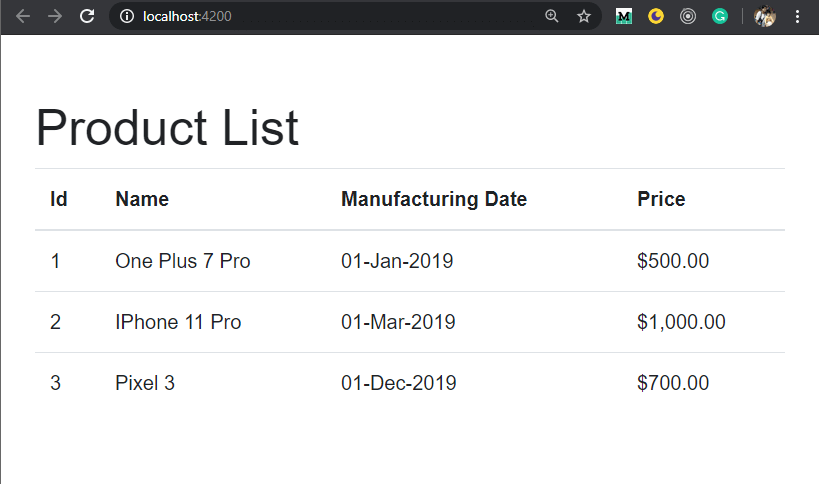The height and width of the screenshot is (484, 819).
Task: Open the yellow crescent extension icon
Action: point(656,16)
